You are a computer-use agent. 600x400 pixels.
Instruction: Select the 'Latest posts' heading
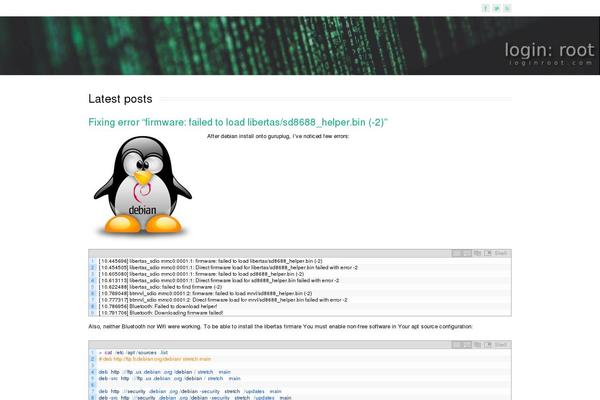tap(120, 99)
